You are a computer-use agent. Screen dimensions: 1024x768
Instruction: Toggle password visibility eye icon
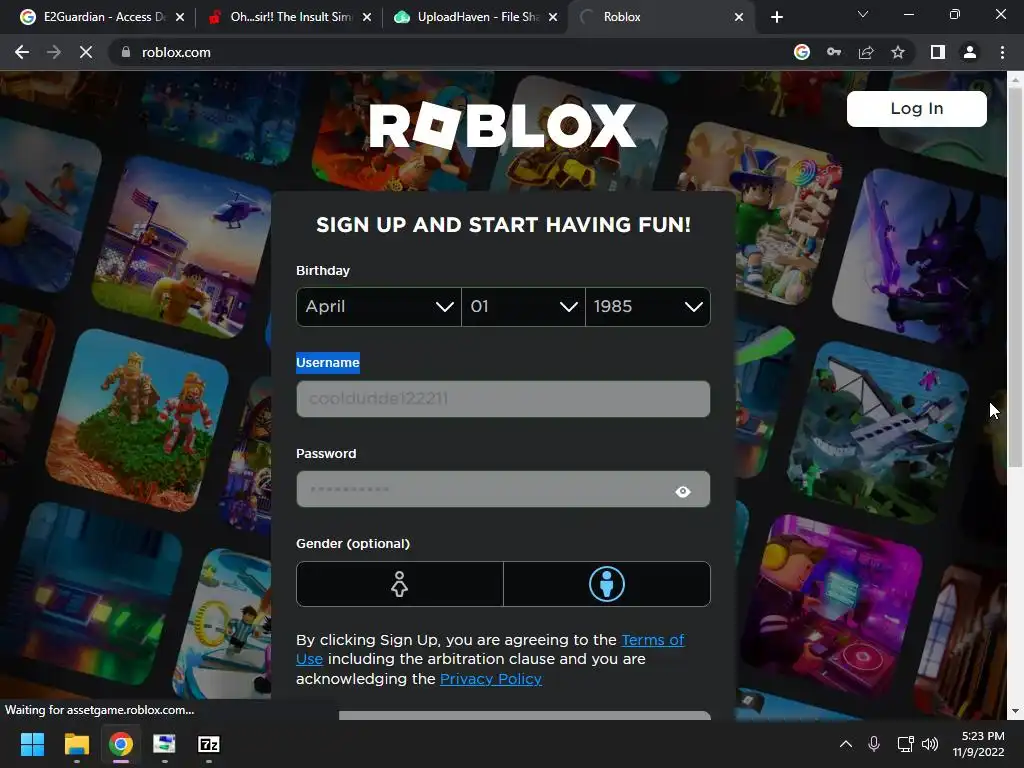point(682,491)
